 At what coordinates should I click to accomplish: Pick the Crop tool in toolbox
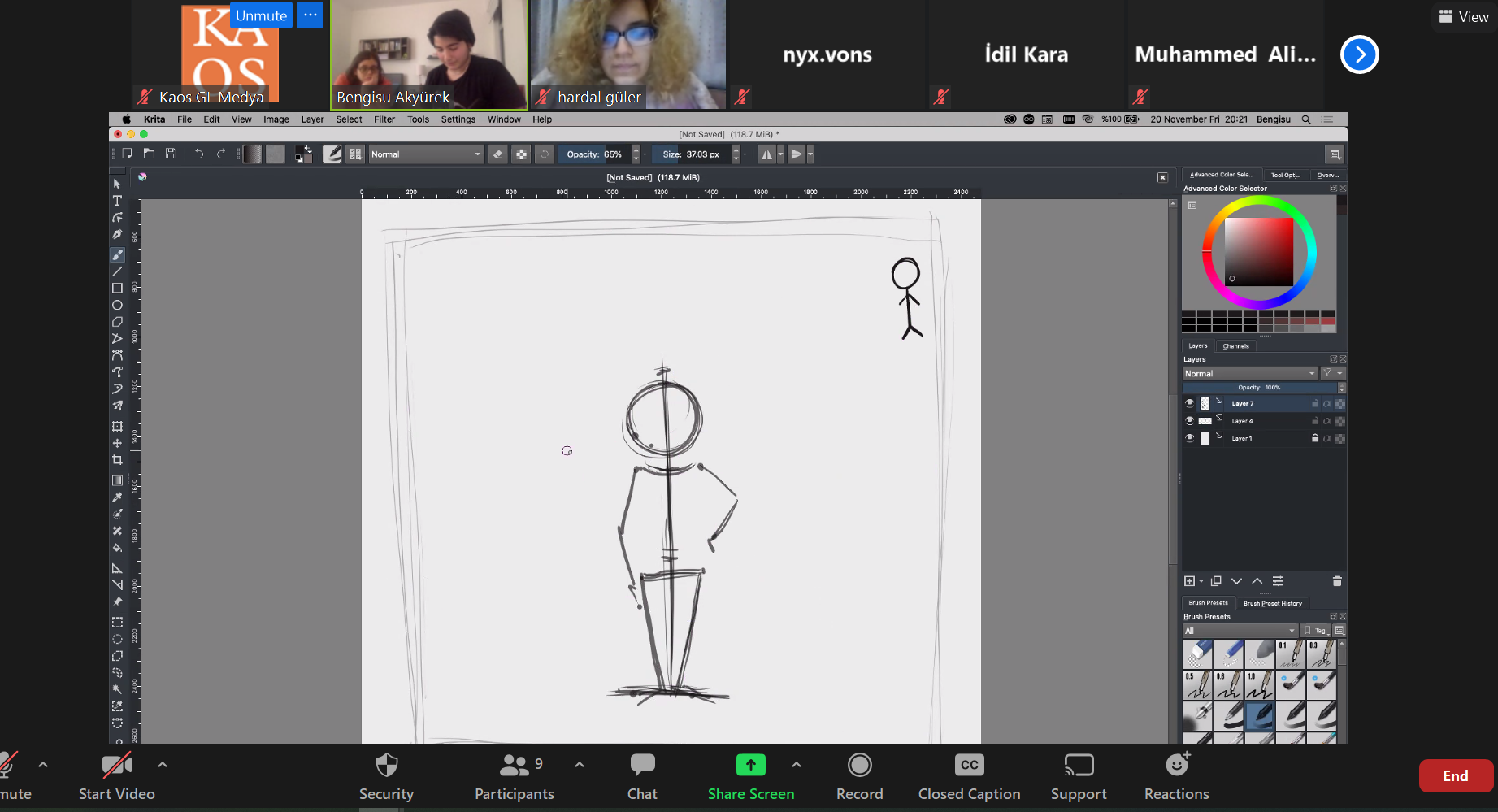coord(117,460)
